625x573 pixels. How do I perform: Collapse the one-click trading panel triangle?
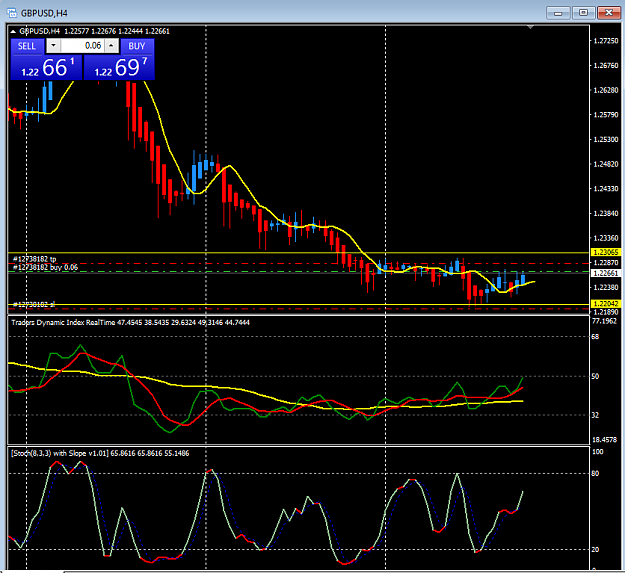13,31
